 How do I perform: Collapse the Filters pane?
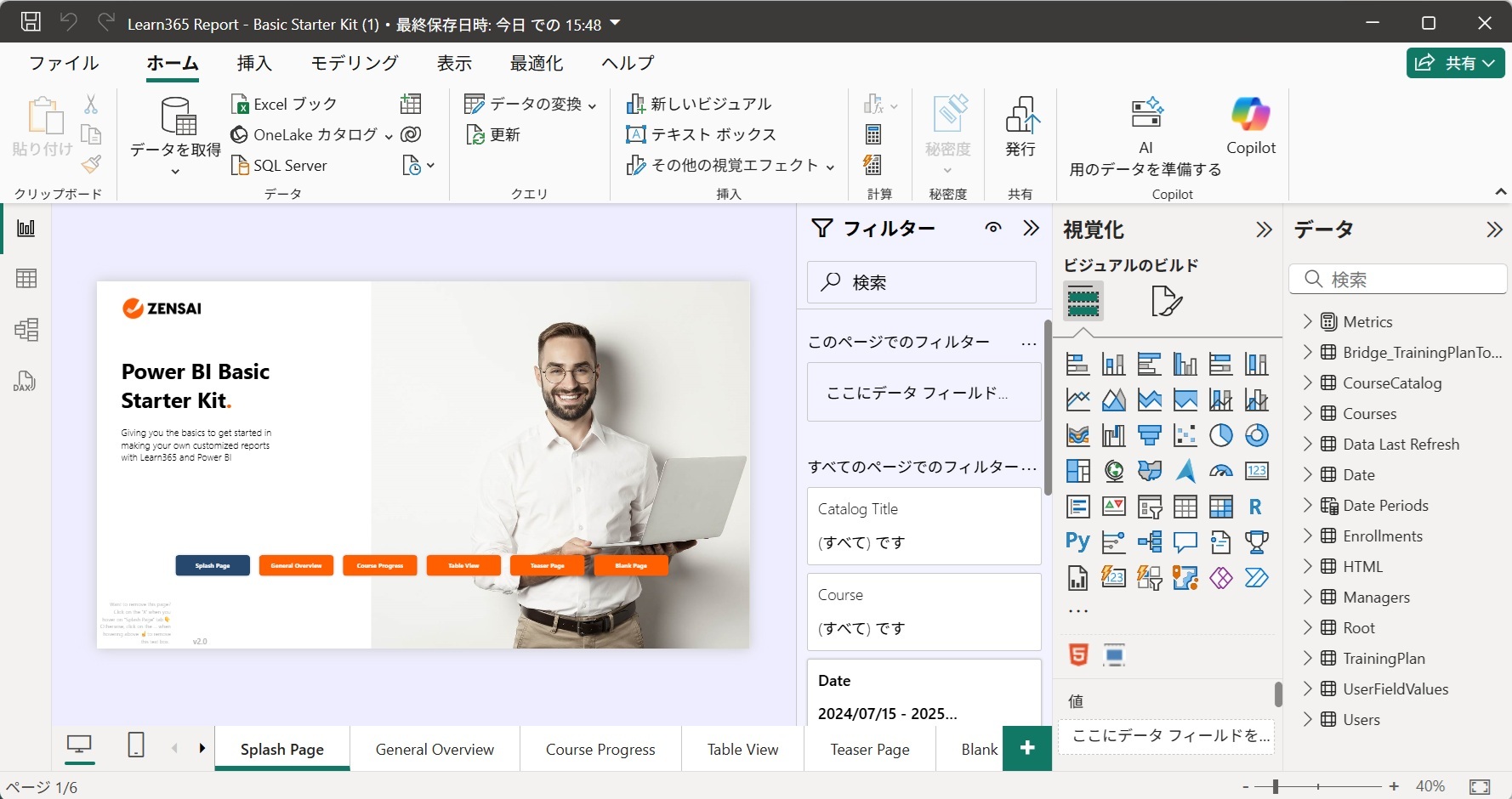(x=1032, y=228)
